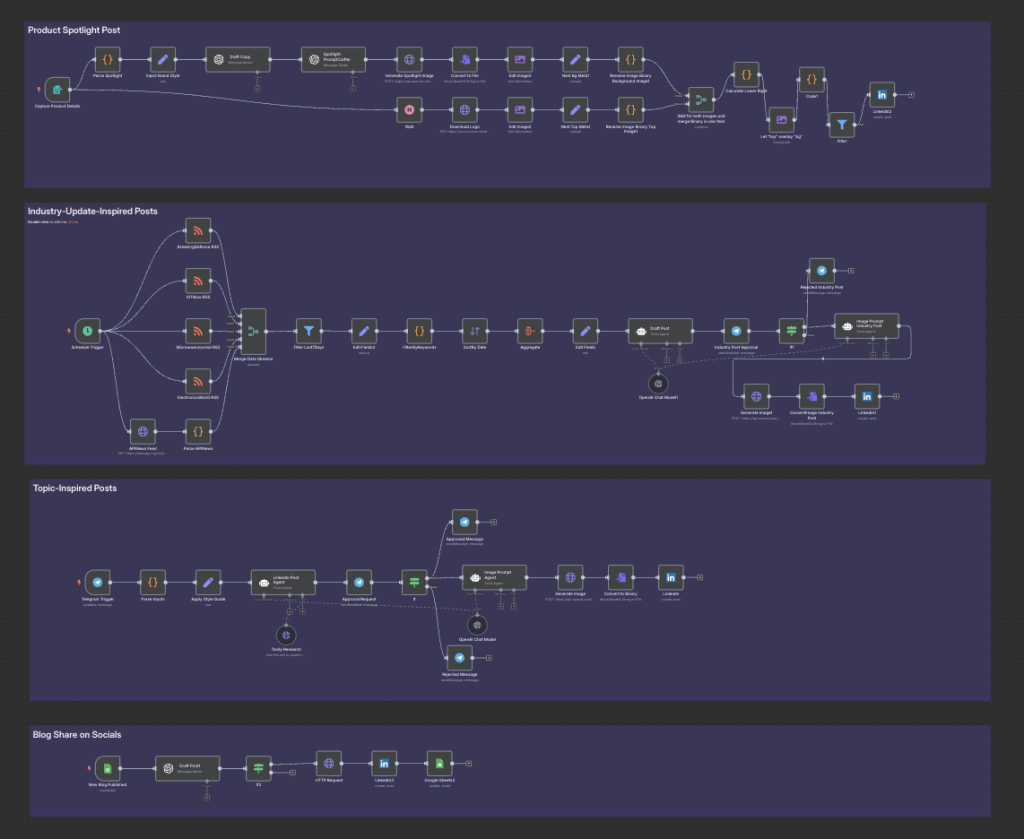The height and width of the screenshot is (839, 1024).
Task: Open the Filter Last7Days node
Action: coord(309,331)
